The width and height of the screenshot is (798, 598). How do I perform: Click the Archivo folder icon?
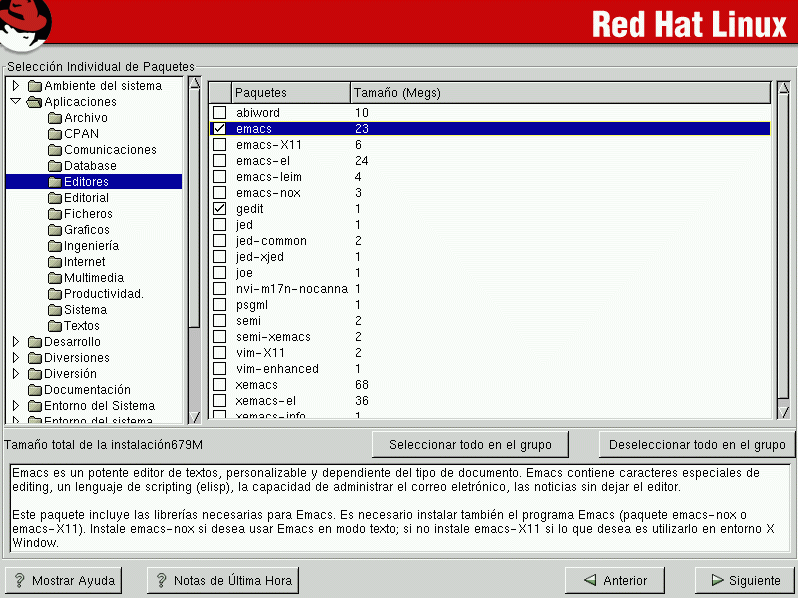(x=55, y=118)
